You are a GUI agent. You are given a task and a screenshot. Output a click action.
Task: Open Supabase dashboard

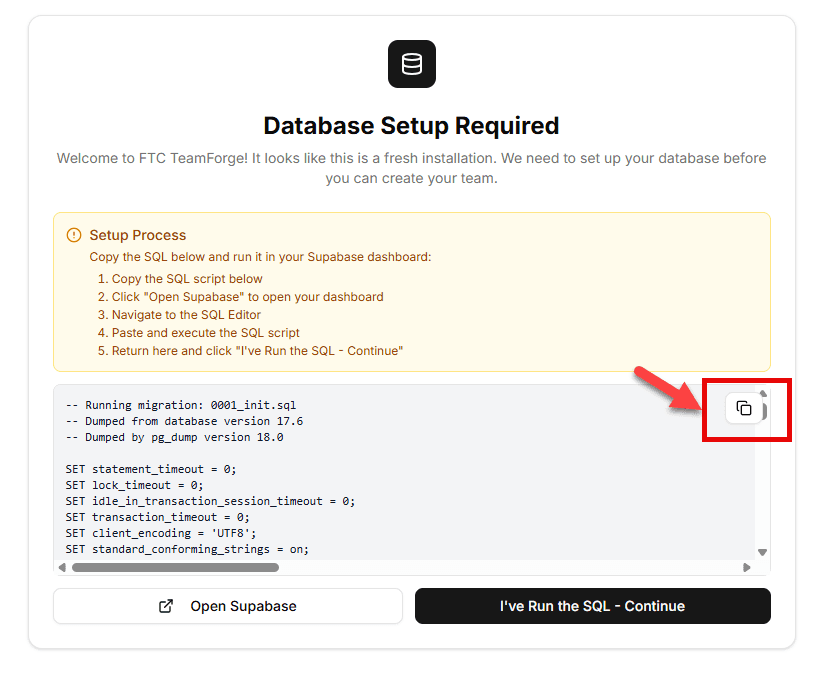click(227, 606)
